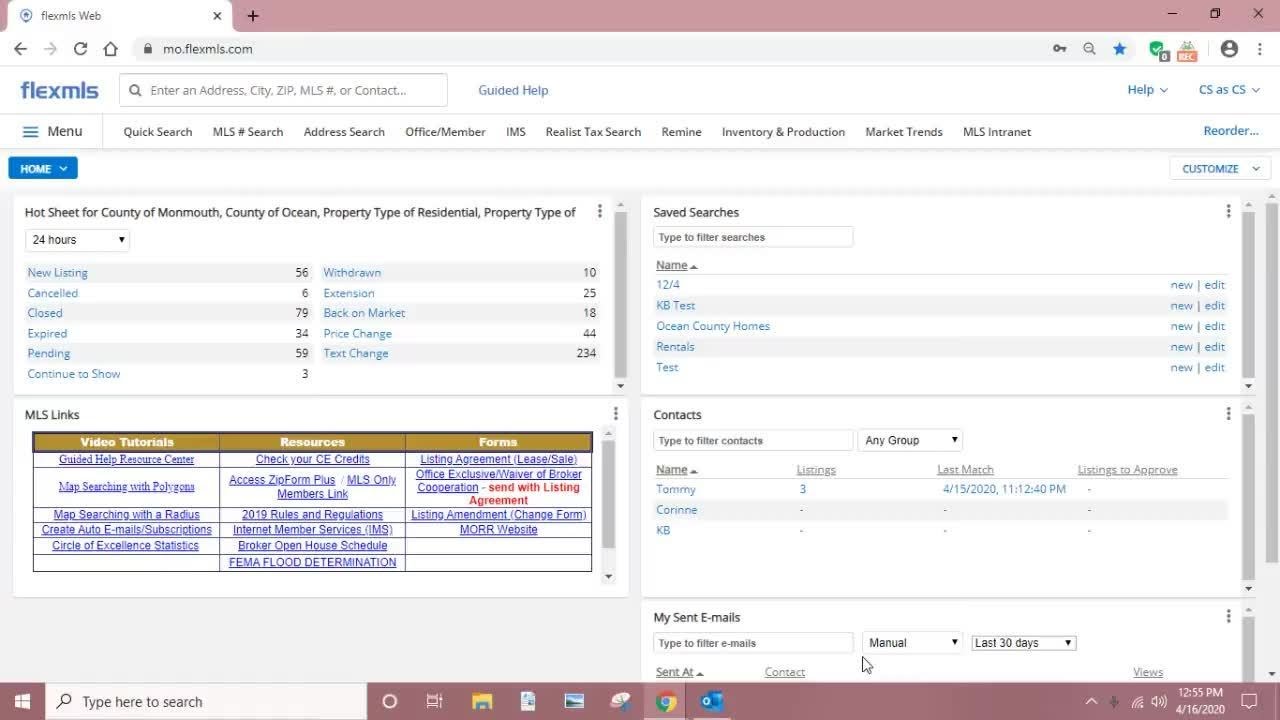The height and width of the screenshot is (720, 1280).
Task: Open Task View on taskbar
Action: pos(434,701)
